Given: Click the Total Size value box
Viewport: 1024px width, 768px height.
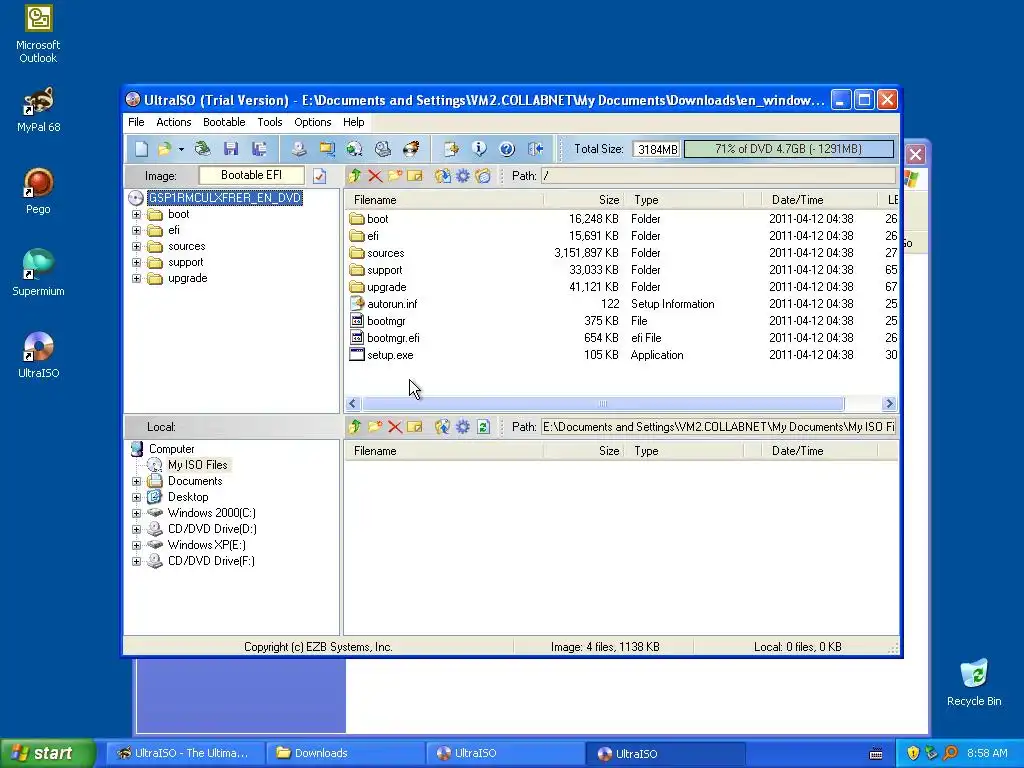Looking at the screenshot, I should coord(656,150).
